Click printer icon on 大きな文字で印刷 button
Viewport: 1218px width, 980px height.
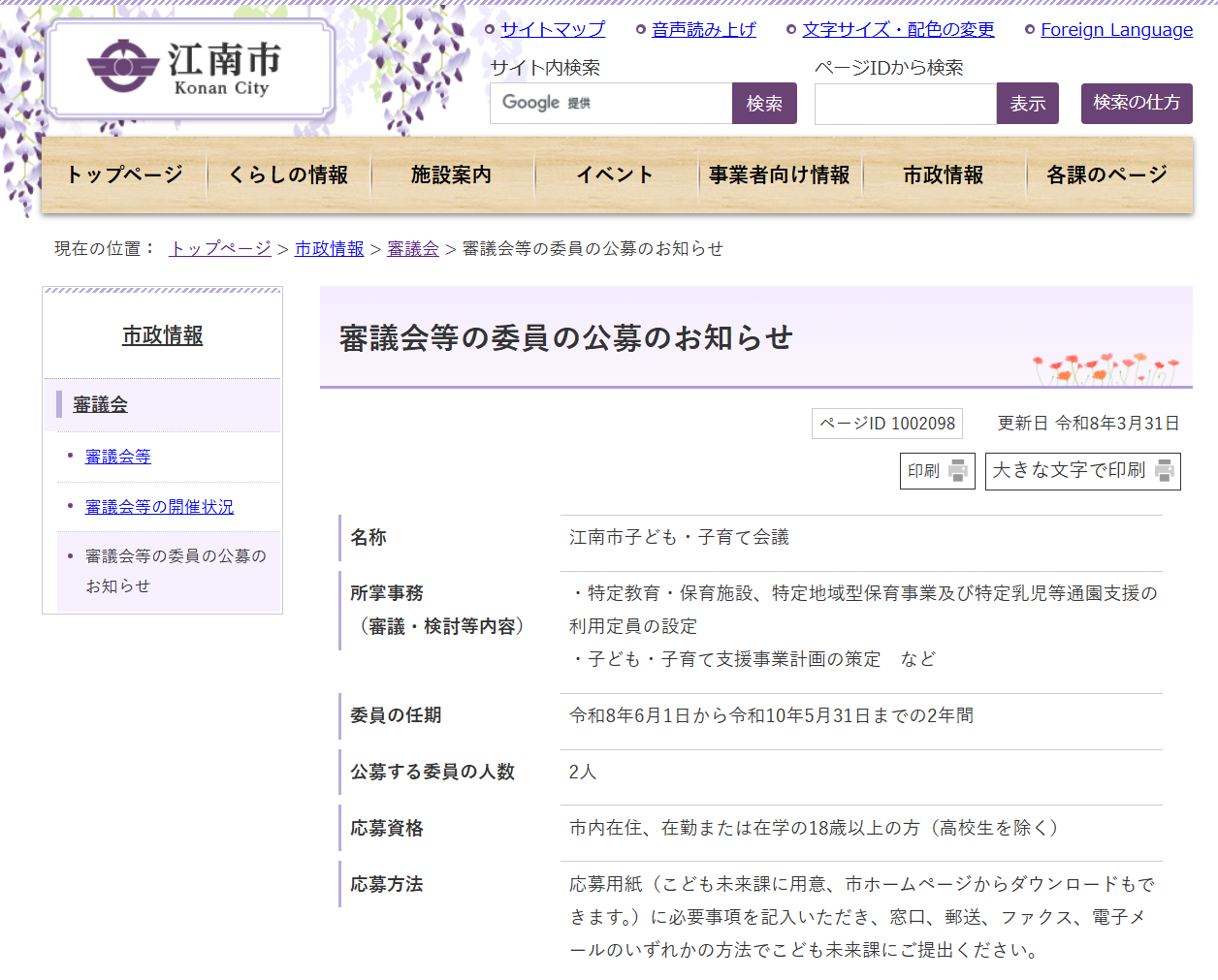coord(1164,471)
